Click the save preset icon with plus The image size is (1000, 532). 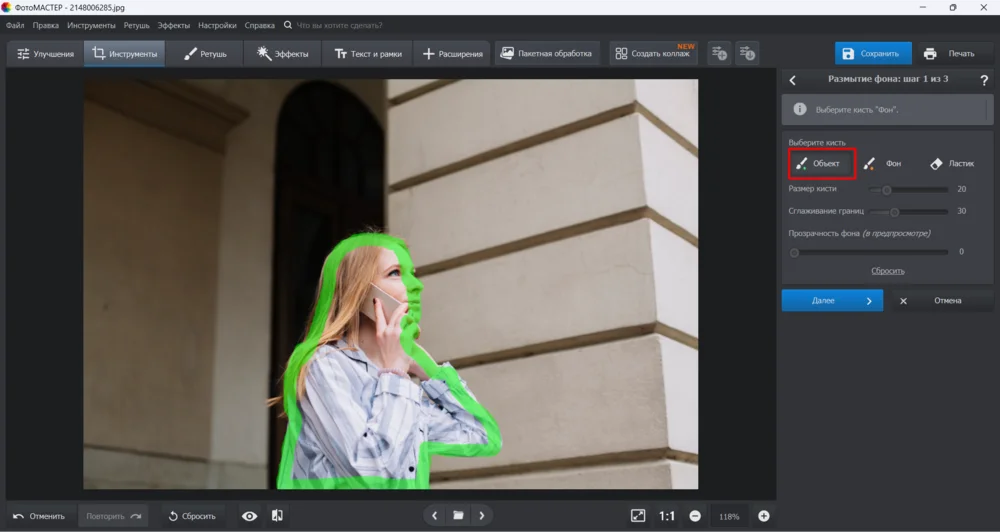(x=719, y=53)
